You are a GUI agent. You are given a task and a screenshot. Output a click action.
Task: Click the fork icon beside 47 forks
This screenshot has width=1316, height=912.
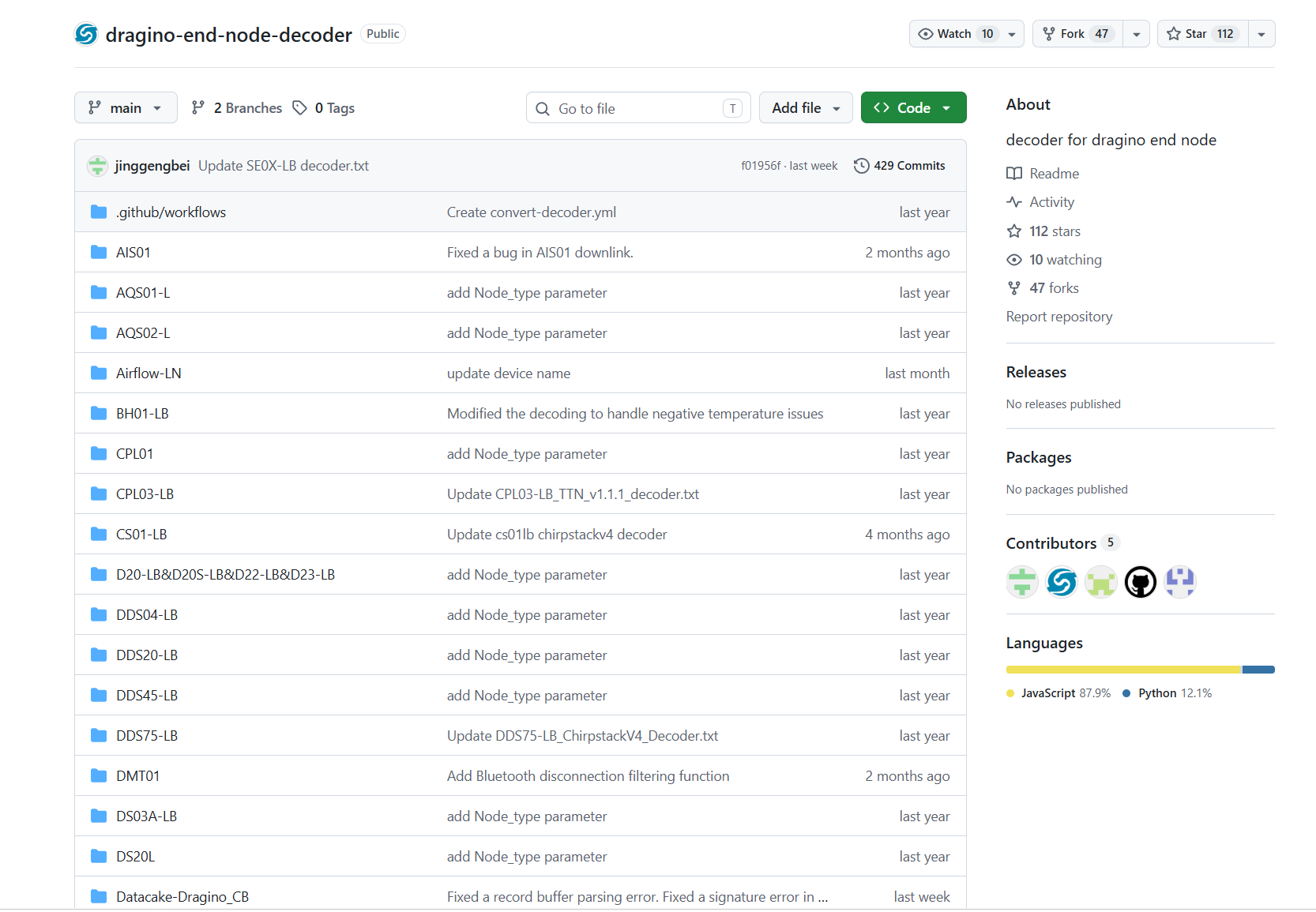[x=1014, y=288]
